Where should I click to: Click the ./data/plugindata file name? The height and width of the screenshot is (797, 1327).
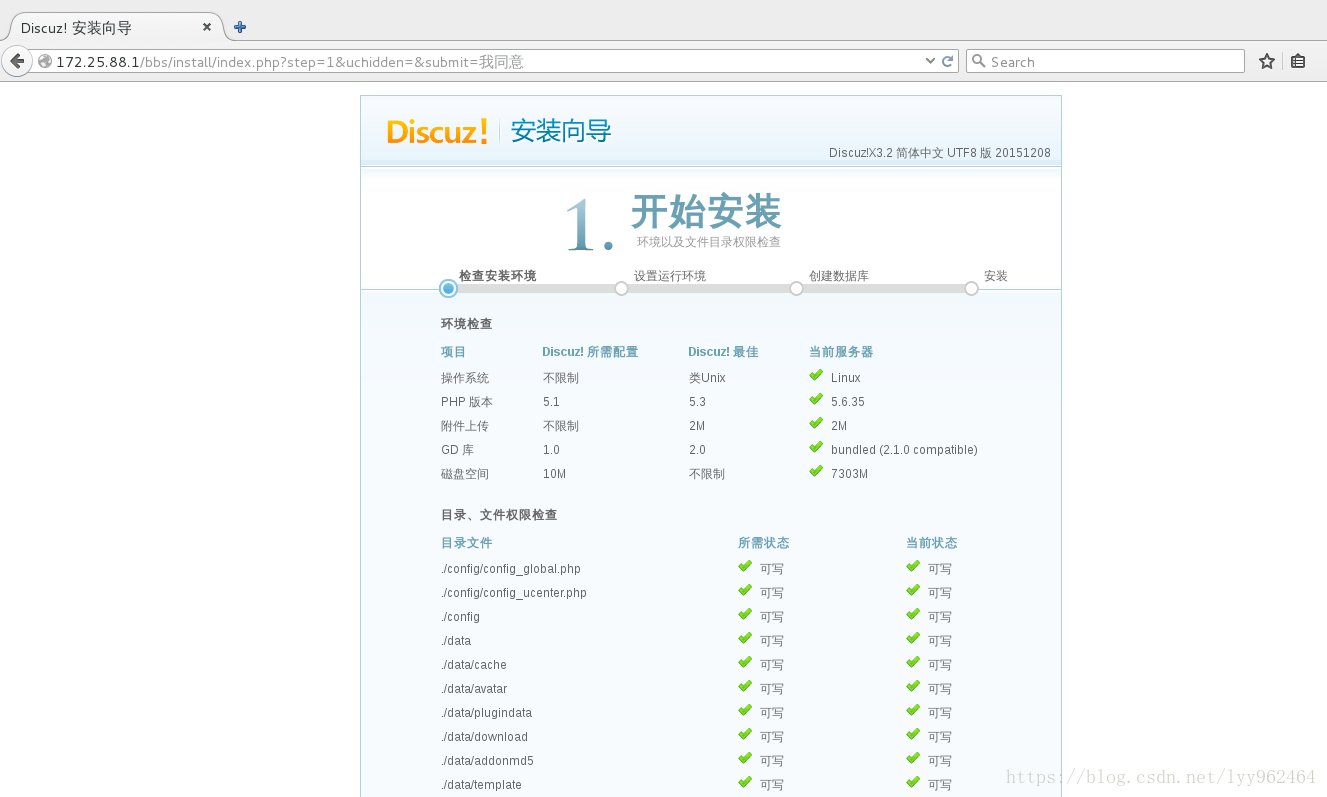click(487, 713)
